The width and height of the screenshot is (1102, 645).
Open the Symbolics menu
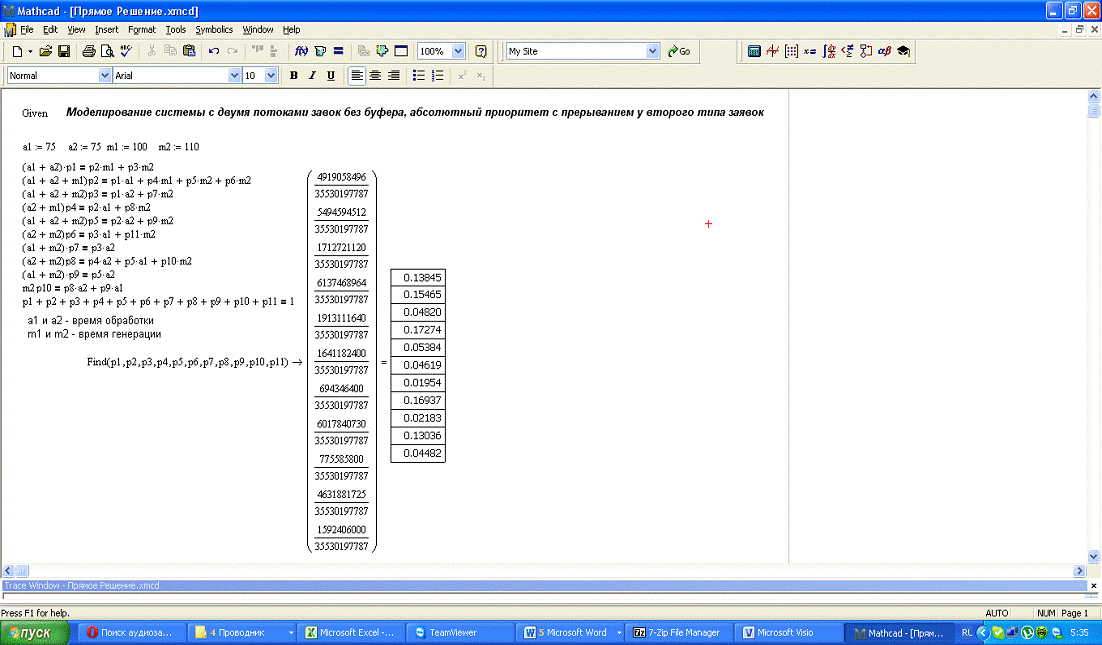[214, 30]
